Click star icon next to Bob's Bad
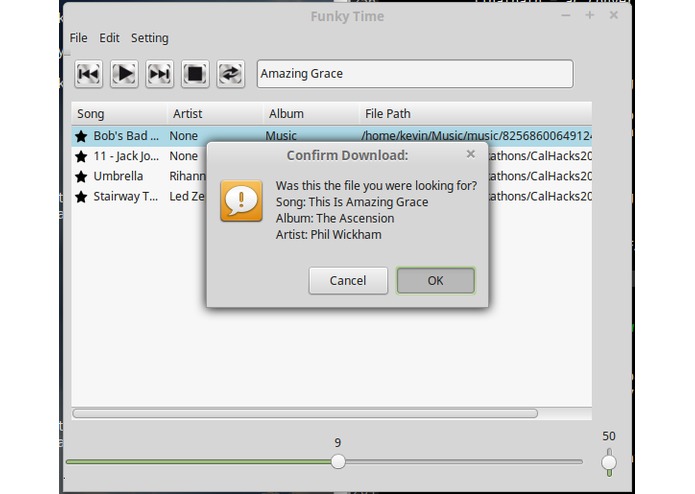 point(81,136)
